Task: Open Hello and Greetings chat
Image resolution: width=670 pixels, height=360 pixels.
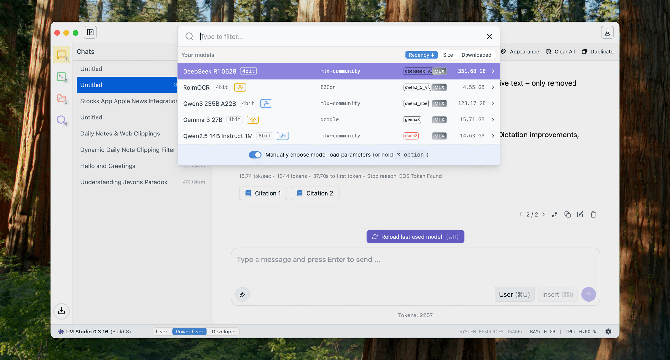Action: click(x=142, y=166)
